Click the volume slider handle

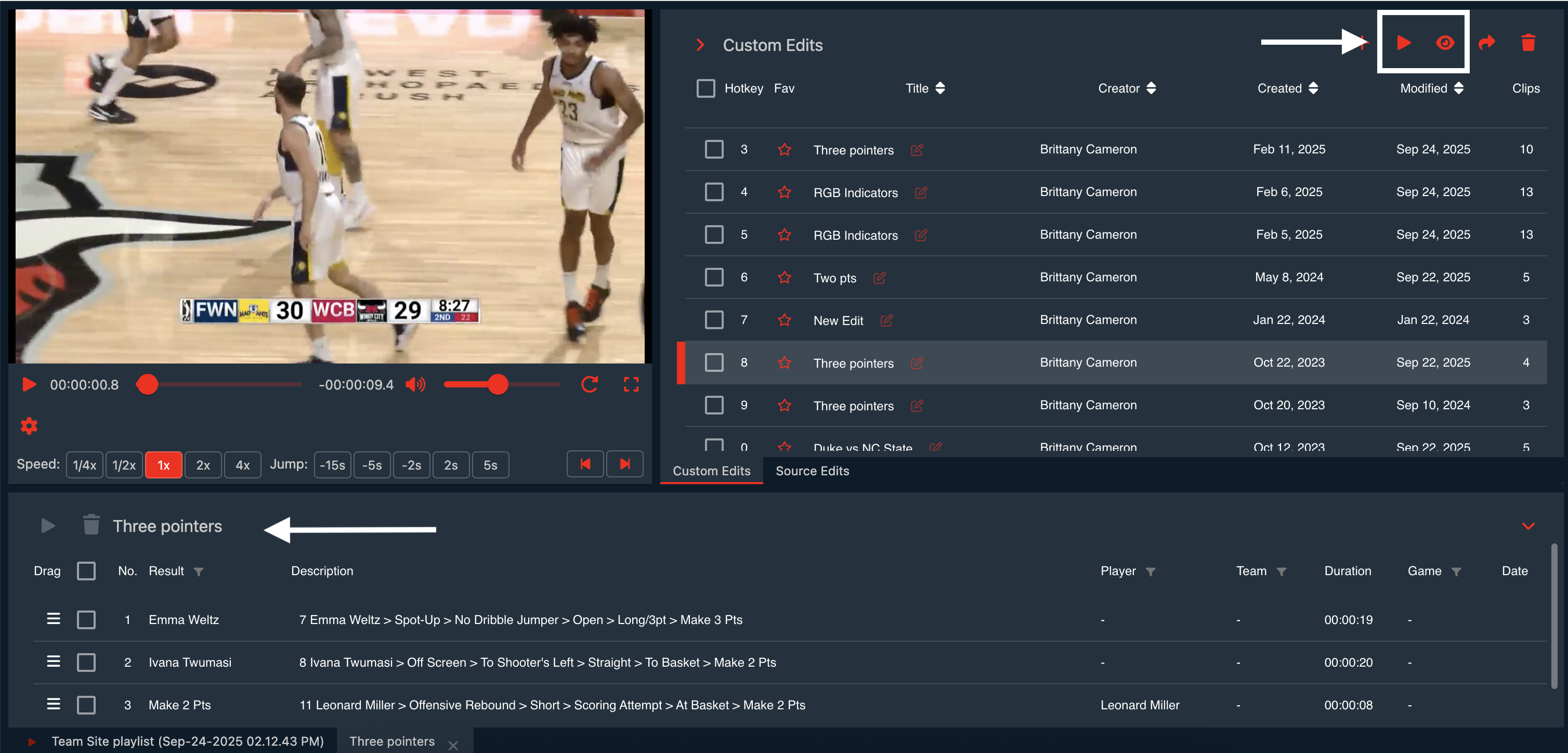point(498,384)
